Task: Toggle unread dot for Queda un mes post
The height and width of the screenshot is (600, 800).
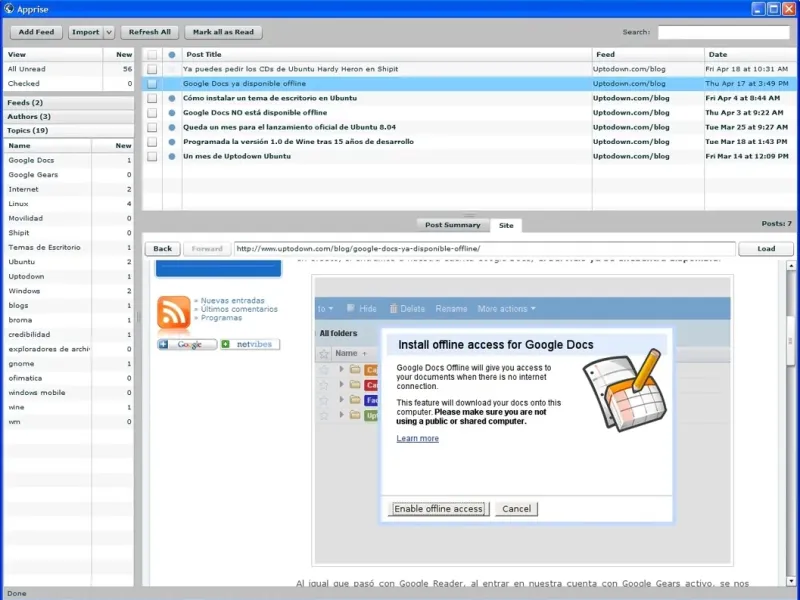Action: [172, 127]
